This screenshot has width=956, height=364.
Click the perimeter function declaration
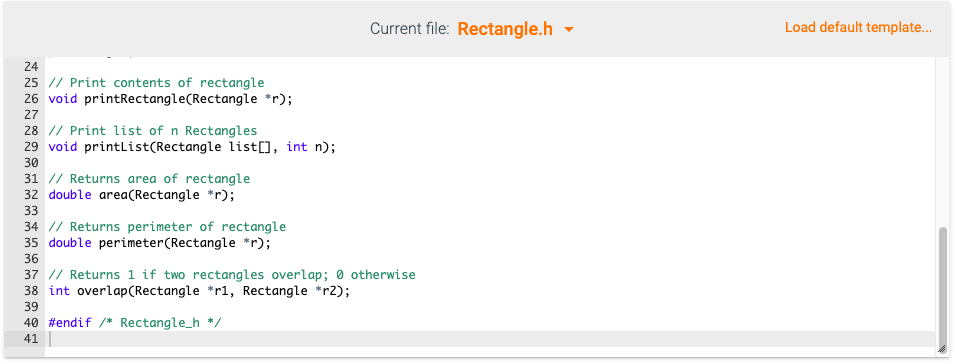[x=159, y=243]
